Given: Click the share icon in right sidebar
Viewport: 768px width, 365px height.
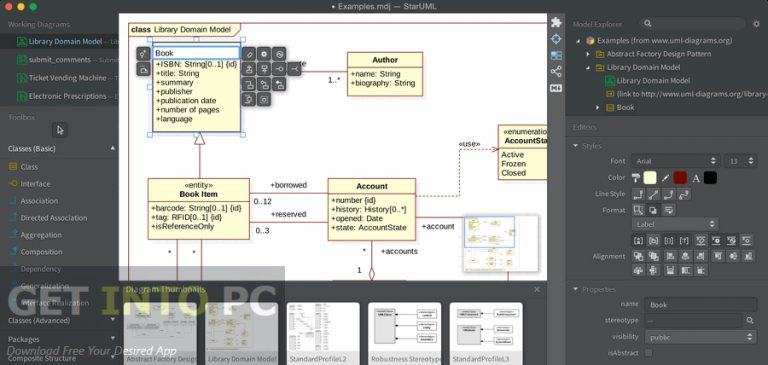Looking at the screenshot, I should [556, 72].
